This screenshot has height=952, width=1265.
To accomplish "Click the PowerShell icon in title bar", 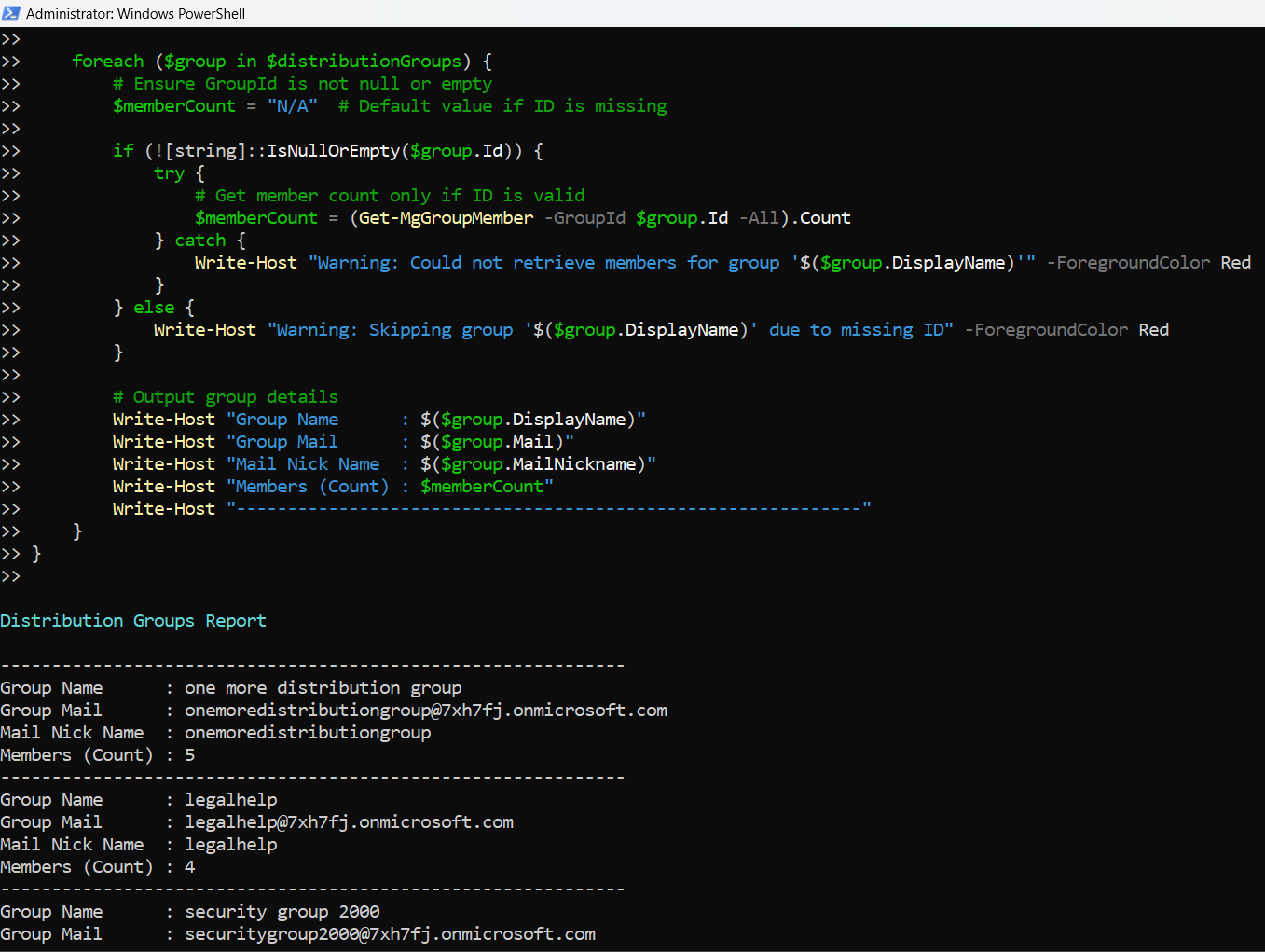I will (x=11, y=13).
